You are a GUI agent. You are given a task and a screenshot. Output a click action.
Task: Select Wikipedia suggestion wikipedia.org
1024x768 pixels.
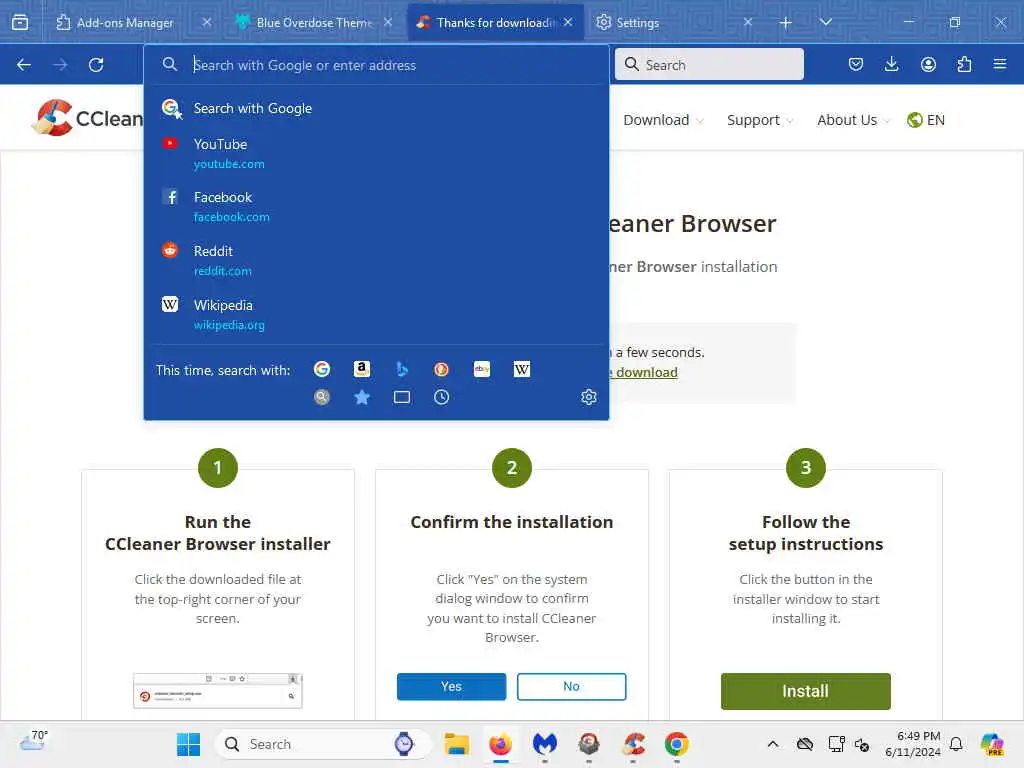(x=376, y=315)
